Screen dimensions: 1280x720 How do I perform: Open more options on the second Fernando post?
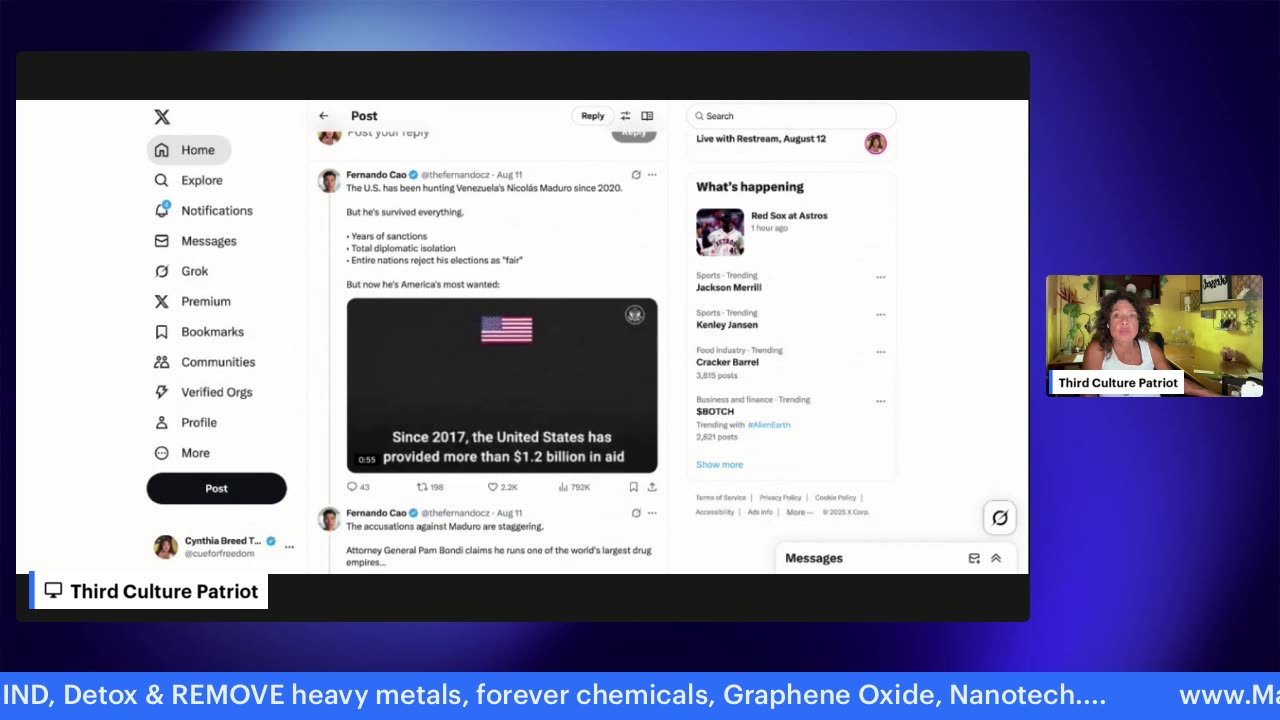click(652, 513)
